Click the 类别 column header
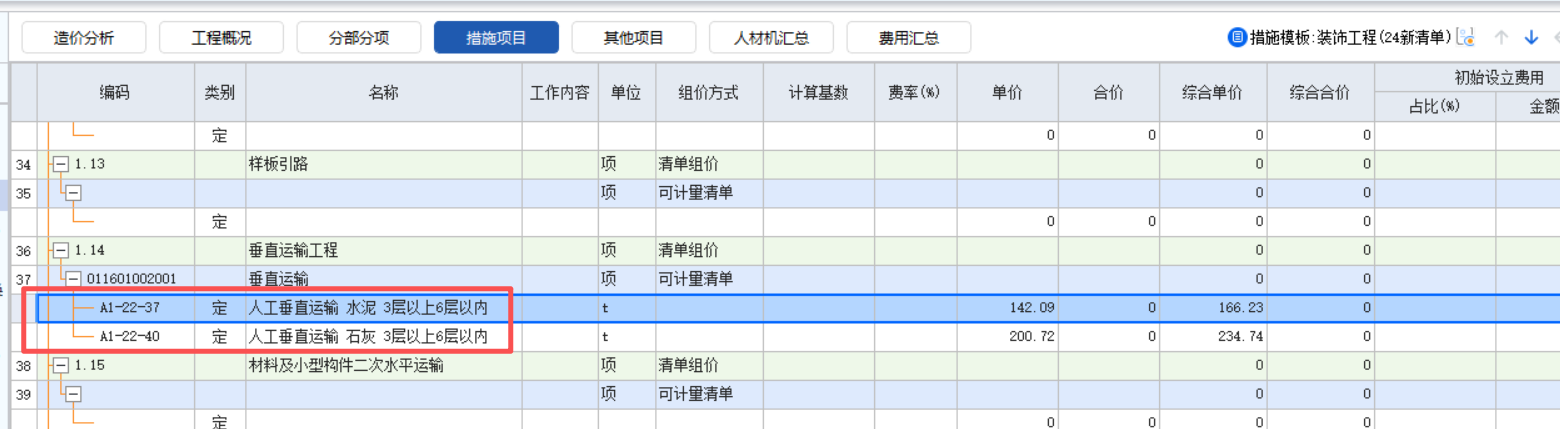 coord(220,93)
